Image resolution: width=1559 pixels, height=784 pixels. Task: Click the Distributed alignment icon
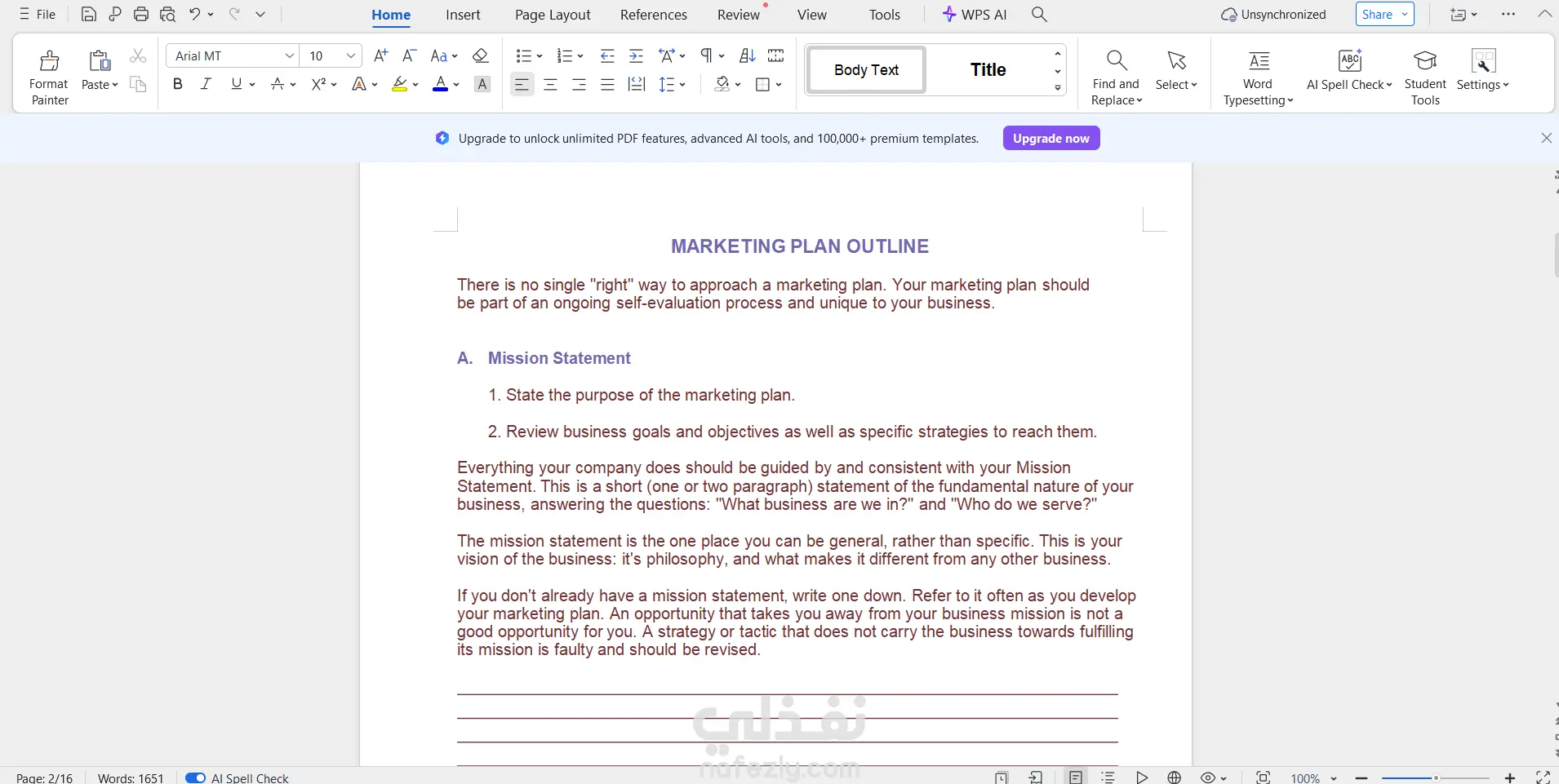[x=637, y=84]
